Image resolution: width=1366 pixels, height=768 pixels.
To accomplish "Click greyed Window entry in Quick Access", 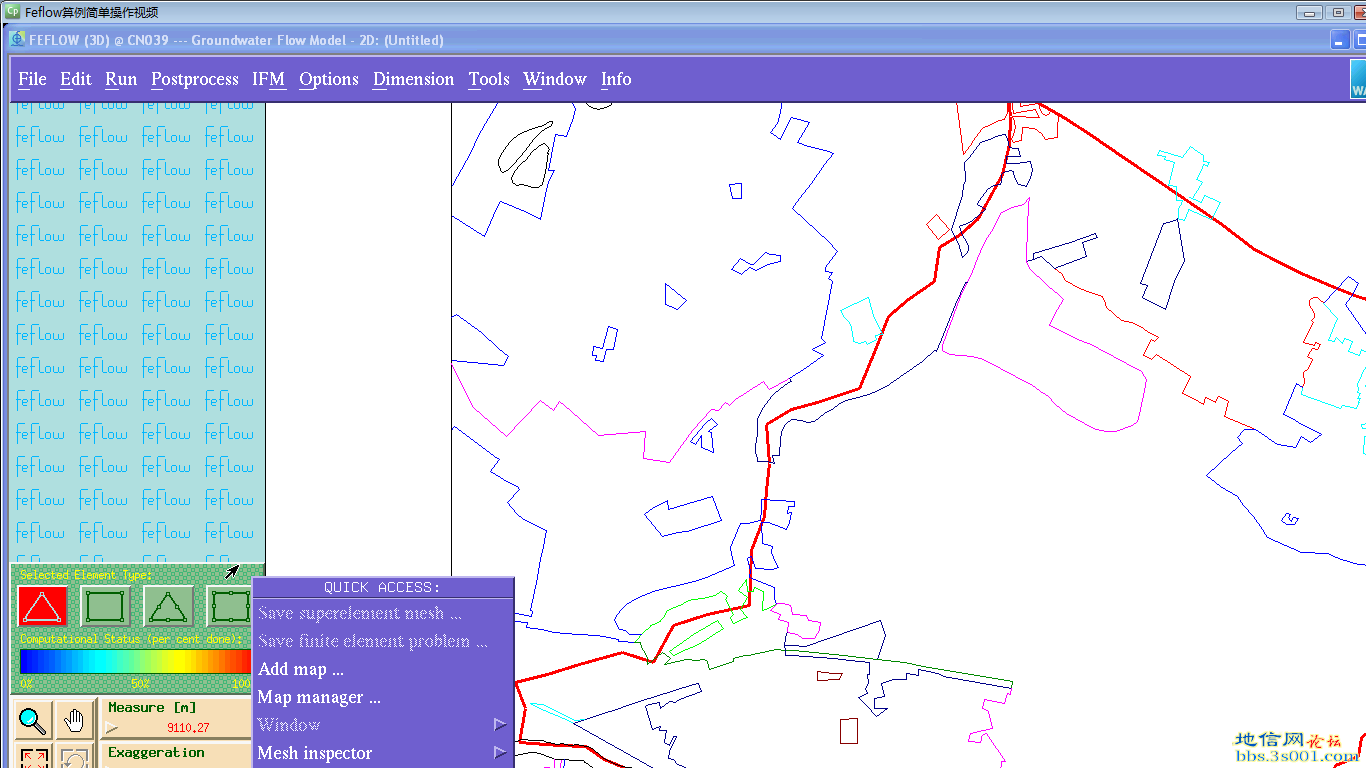I will coord(383,725).
